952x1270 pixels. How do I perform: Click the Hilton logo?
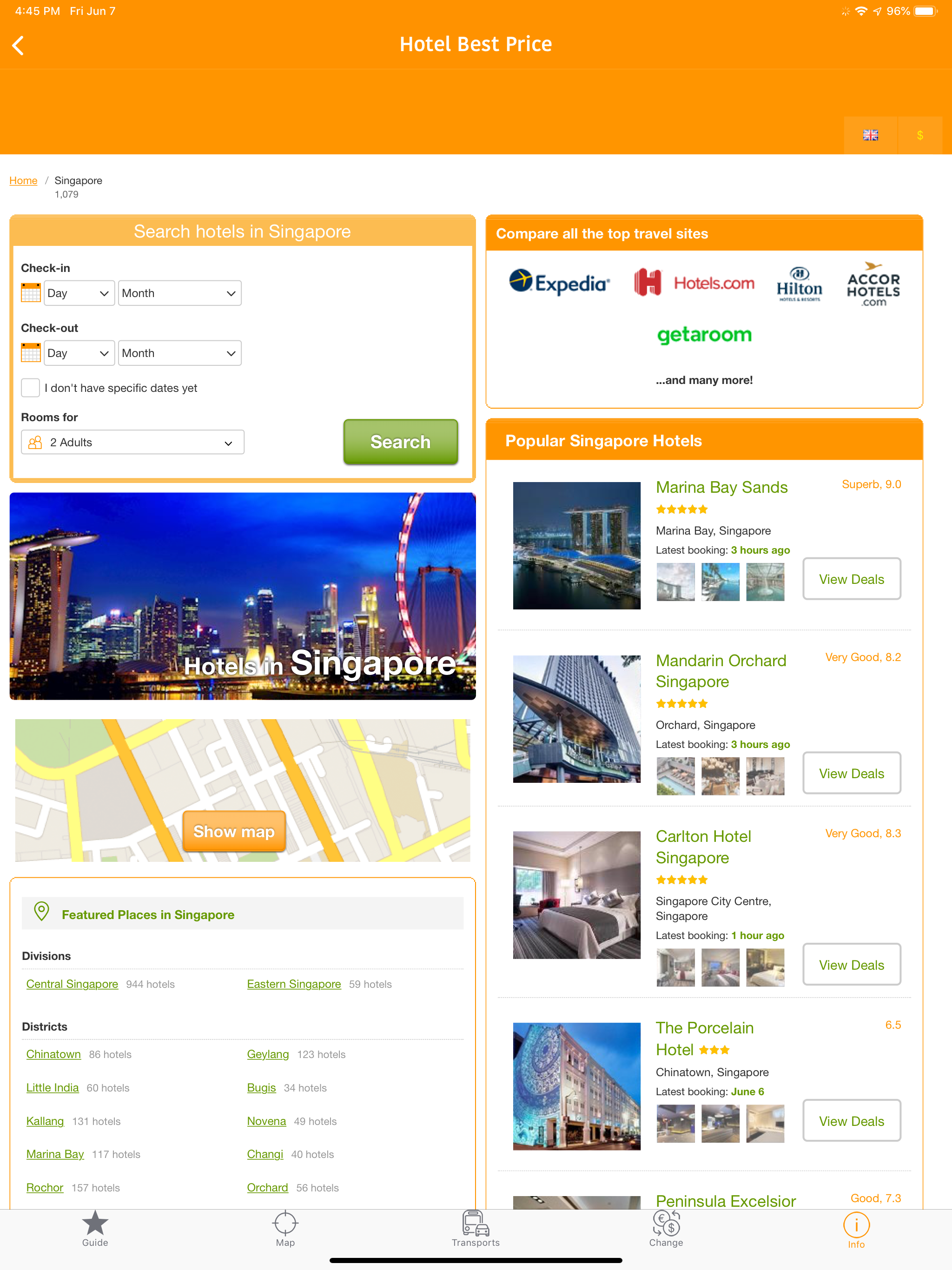pyautogui.click(x=799, y=284)
